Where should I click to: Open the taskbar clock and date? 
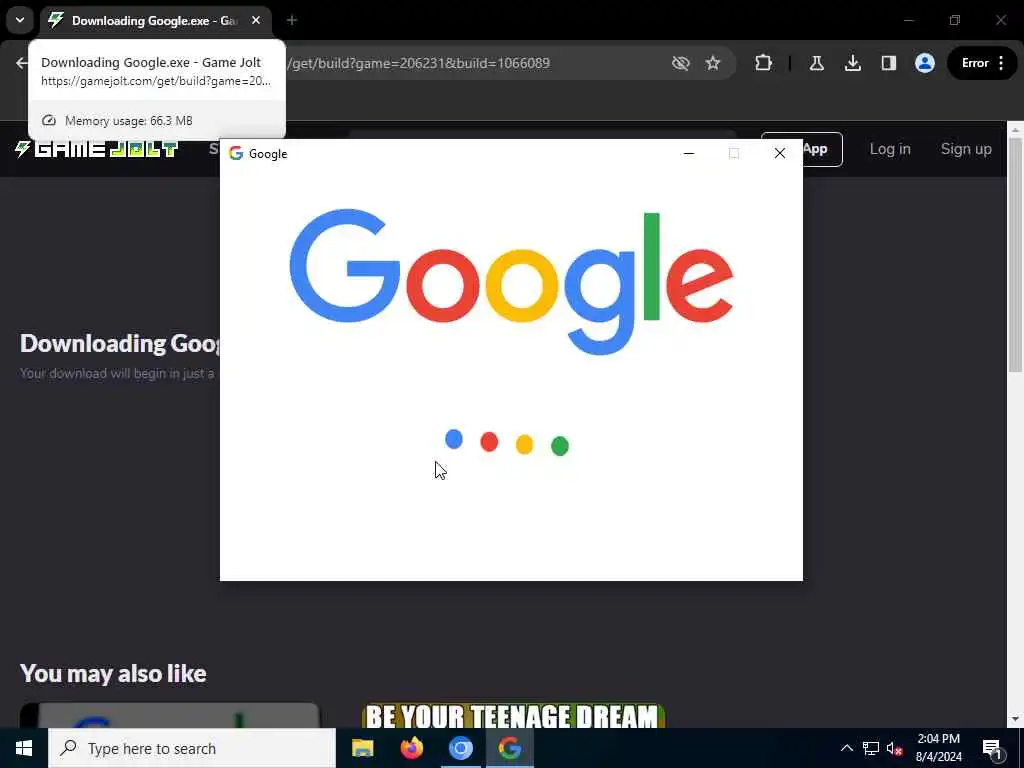[938, 748]
